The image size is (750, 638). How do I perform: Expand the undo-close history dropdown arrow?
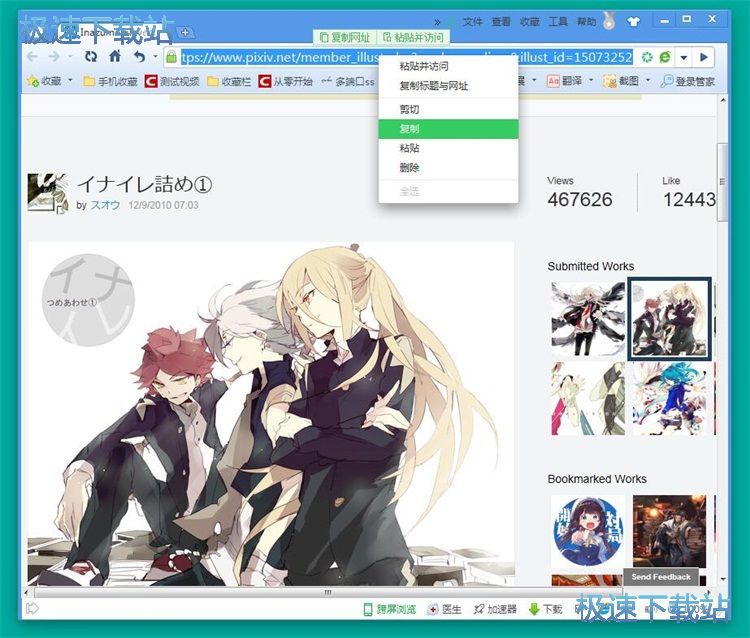pyautogui.click(x=155, y=56)
